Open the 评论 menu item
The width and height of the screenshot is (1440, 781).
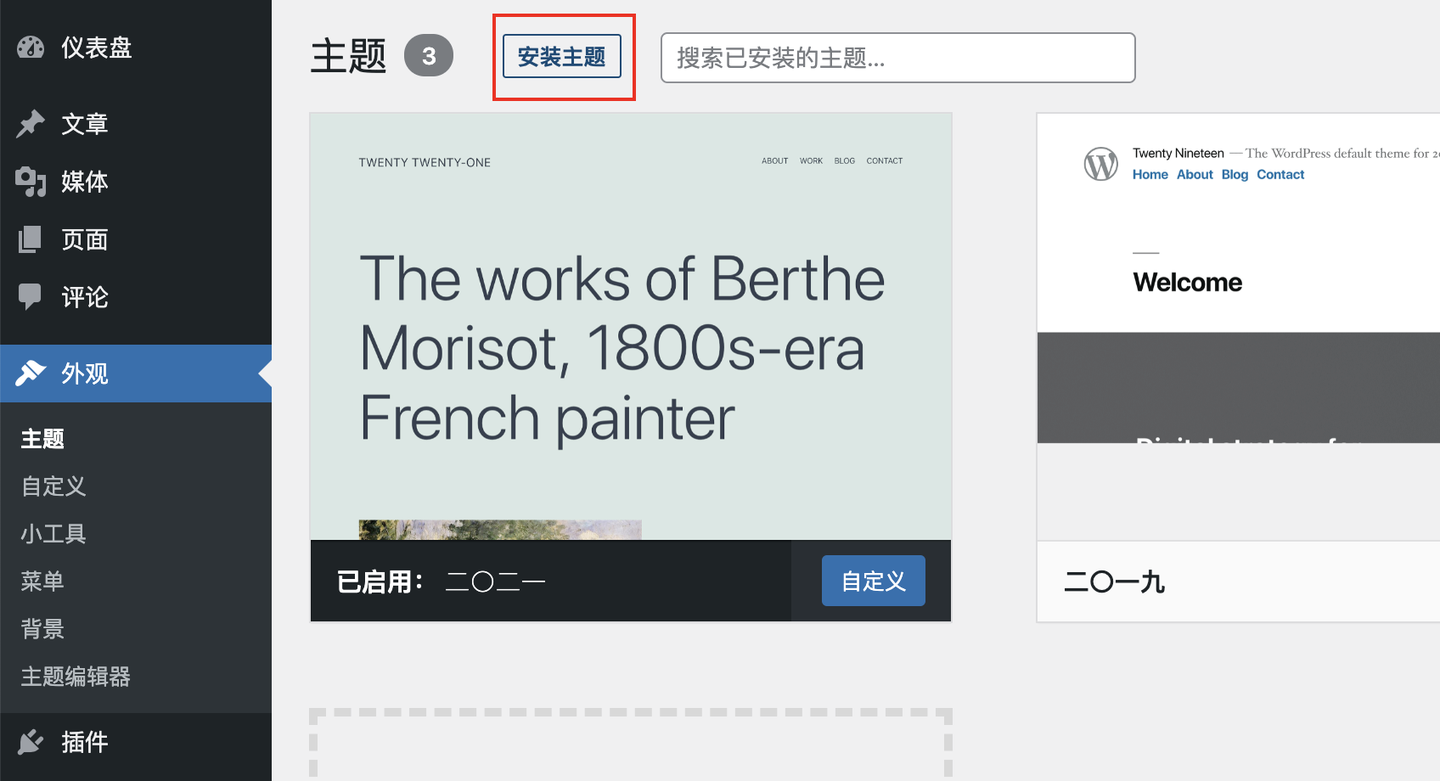click(x=136, y=297)
